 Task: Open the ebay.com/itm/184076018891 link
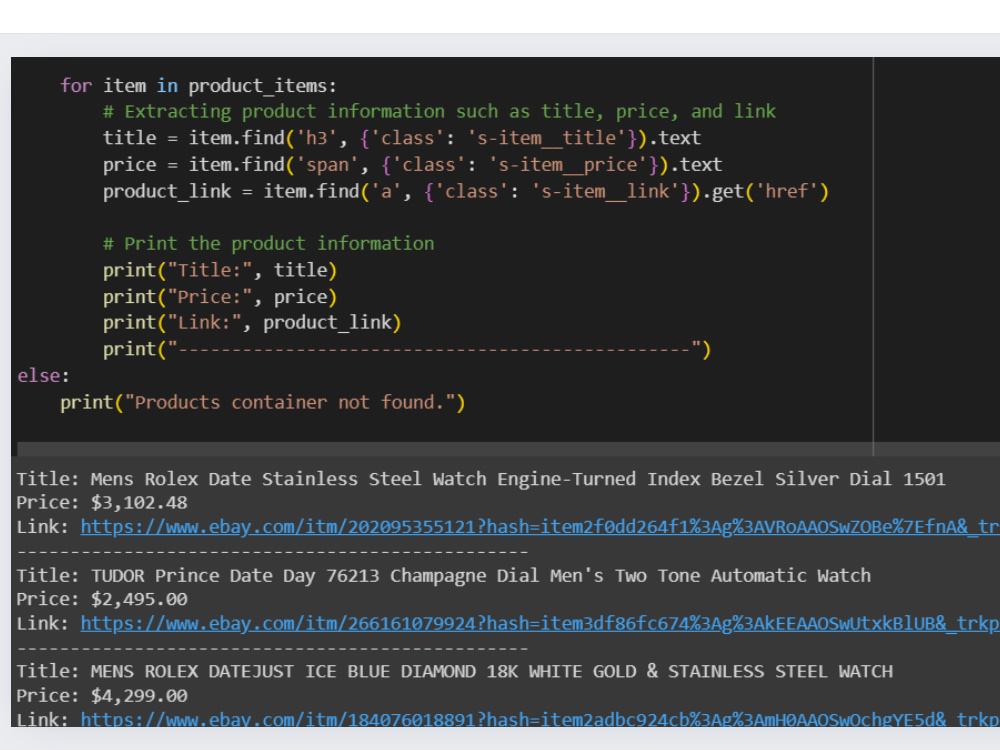click(x=540, y=719)
